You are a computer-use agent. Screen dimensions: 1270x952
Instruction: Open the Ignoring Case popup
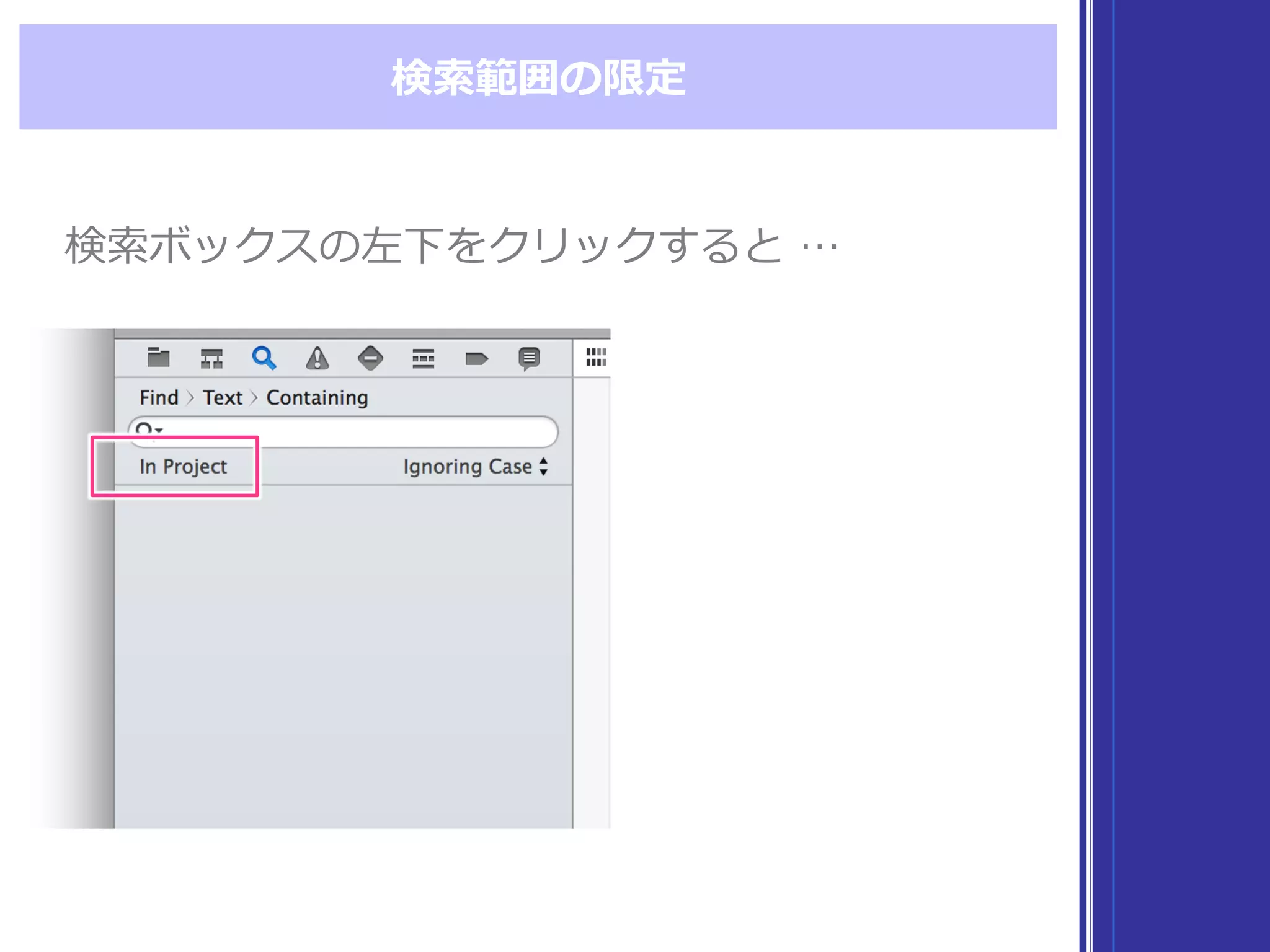(467, 467)
